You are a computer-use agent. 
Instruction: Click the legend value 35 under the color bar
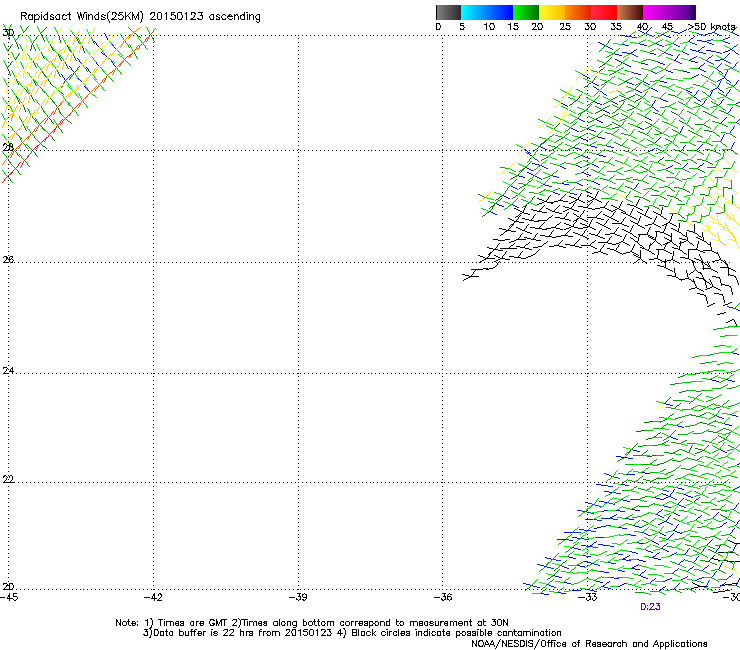pos(616,27)
